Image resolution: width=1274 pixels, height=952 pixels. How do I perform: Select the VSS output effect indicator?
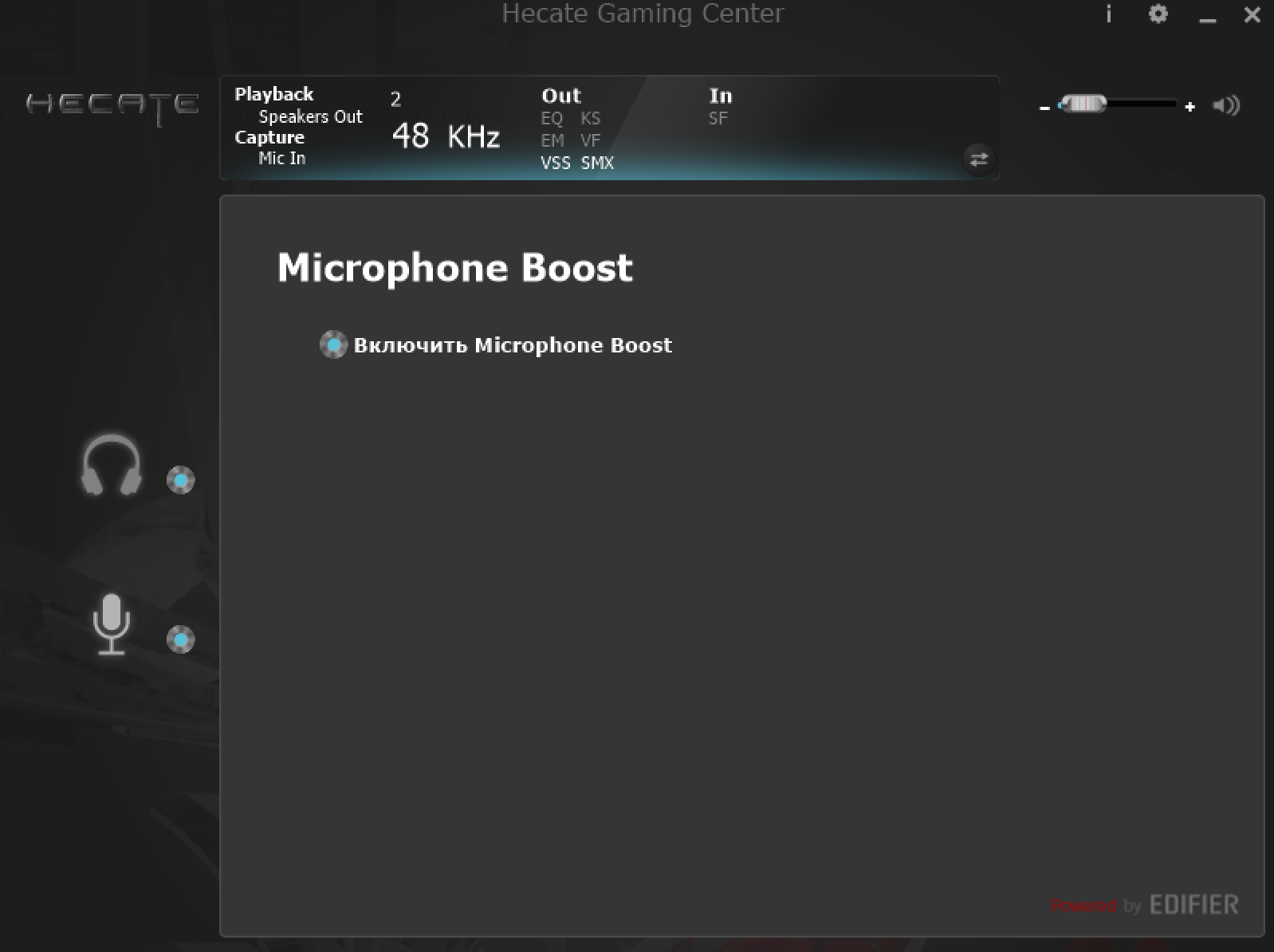click(x=556, y=163)
